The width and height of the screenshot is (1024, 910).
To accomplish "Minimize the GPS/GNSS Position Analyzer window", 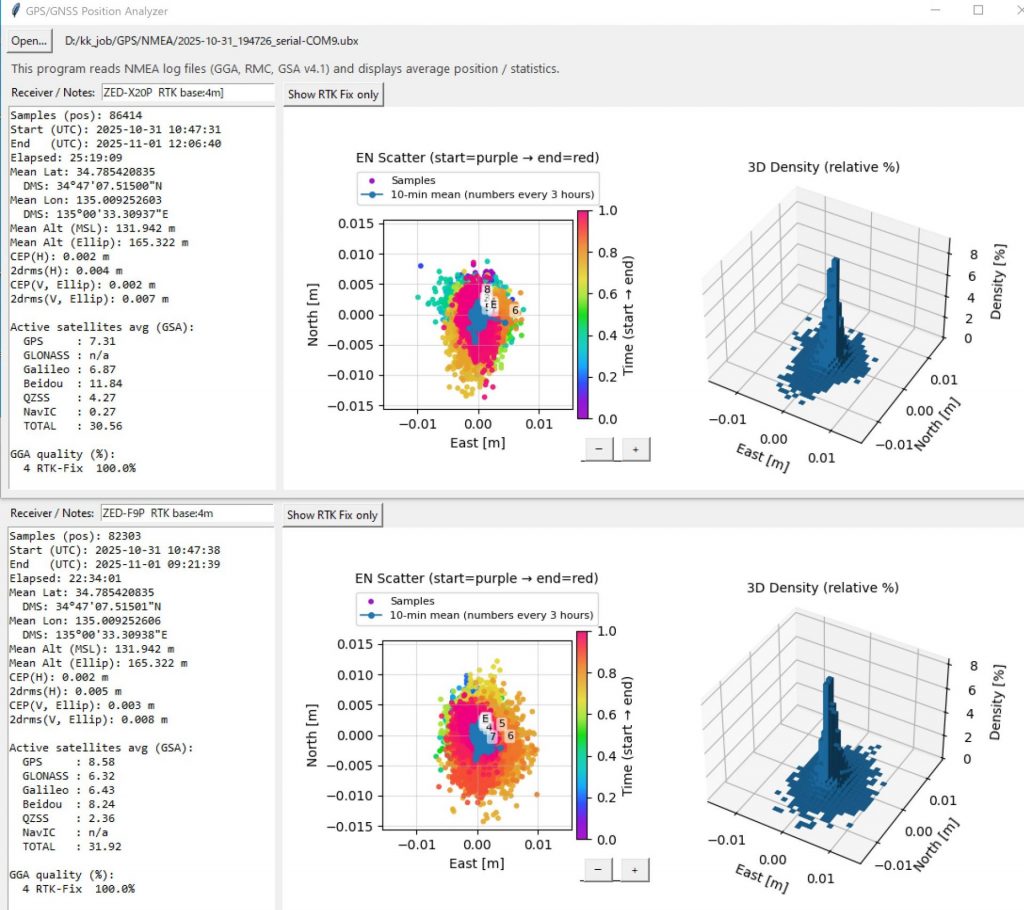I will (x=932, y=11).
